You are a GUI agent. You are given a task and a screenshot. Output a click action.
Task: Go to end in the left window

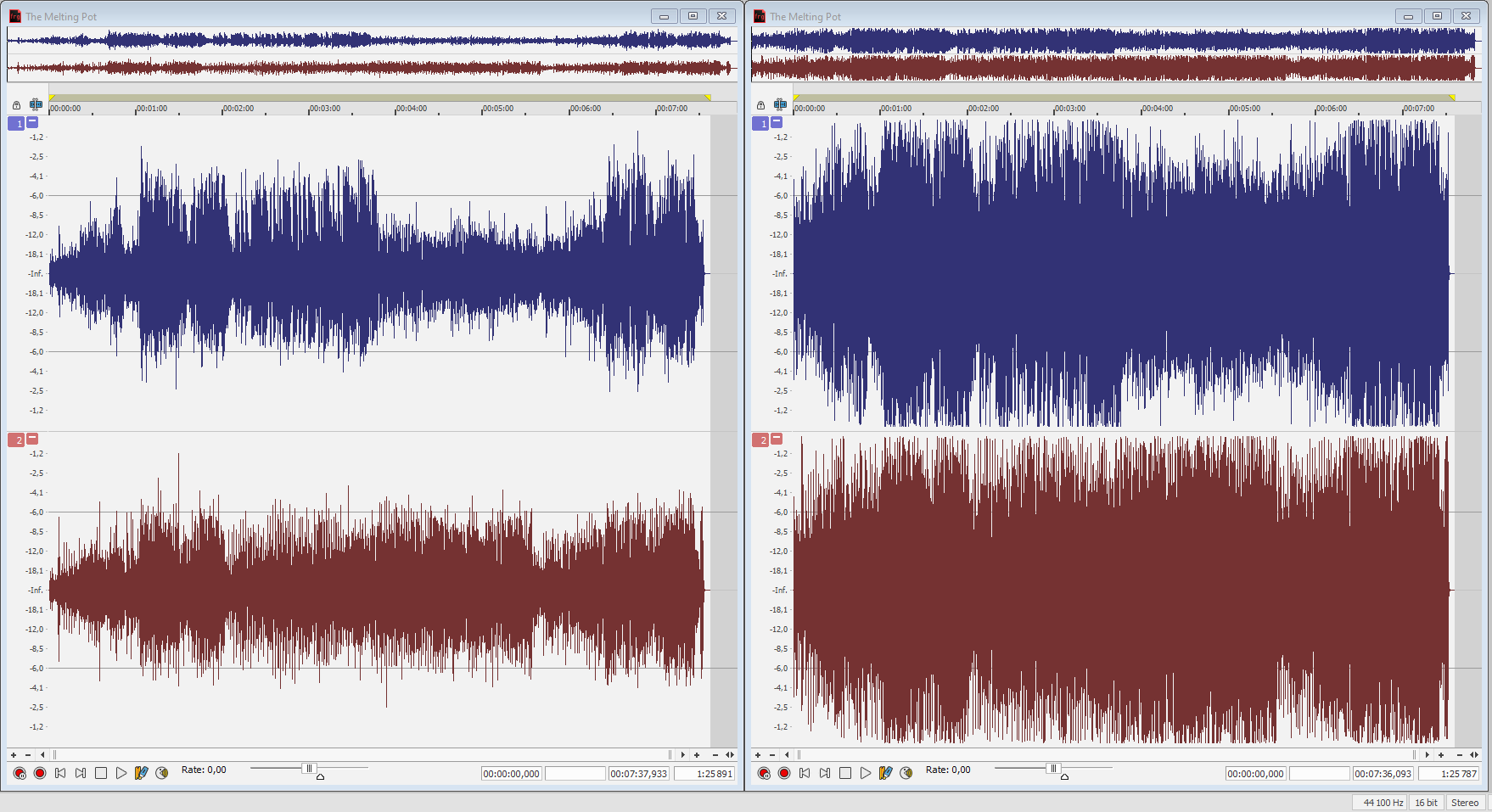[81, 773]
